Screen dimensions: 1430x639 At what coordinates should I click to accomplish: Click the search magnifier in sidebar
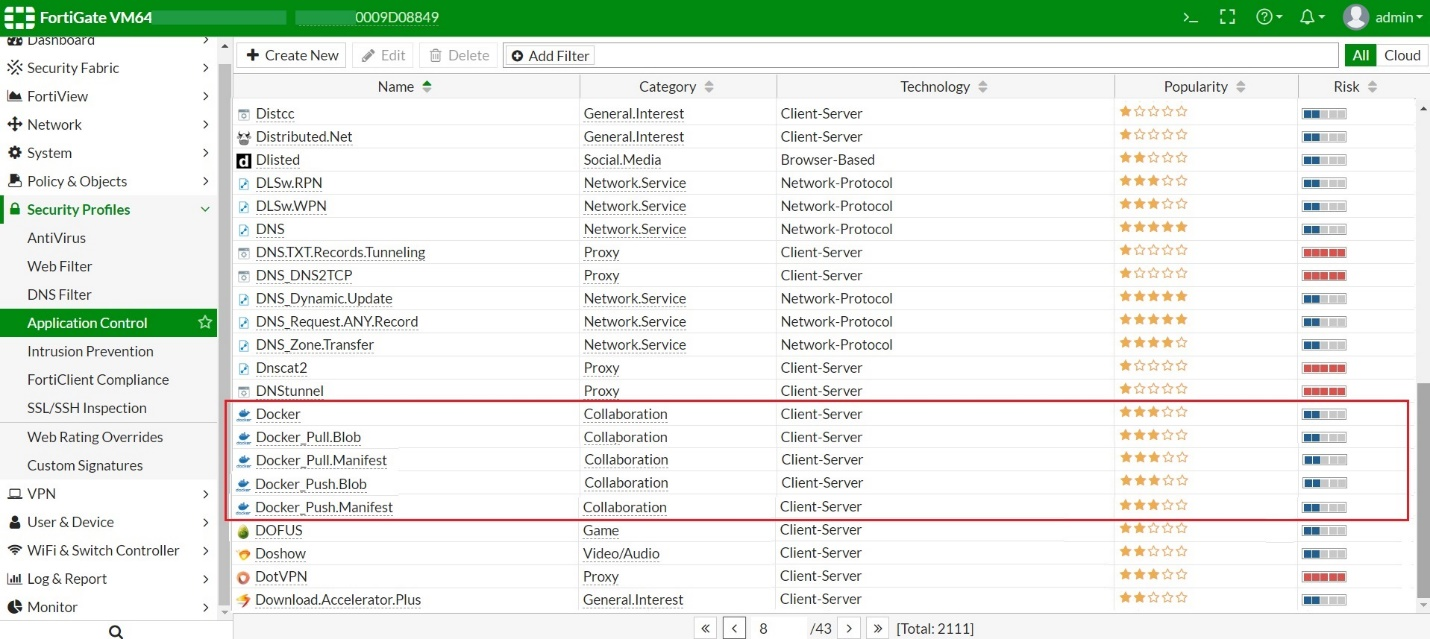point(116,631)
